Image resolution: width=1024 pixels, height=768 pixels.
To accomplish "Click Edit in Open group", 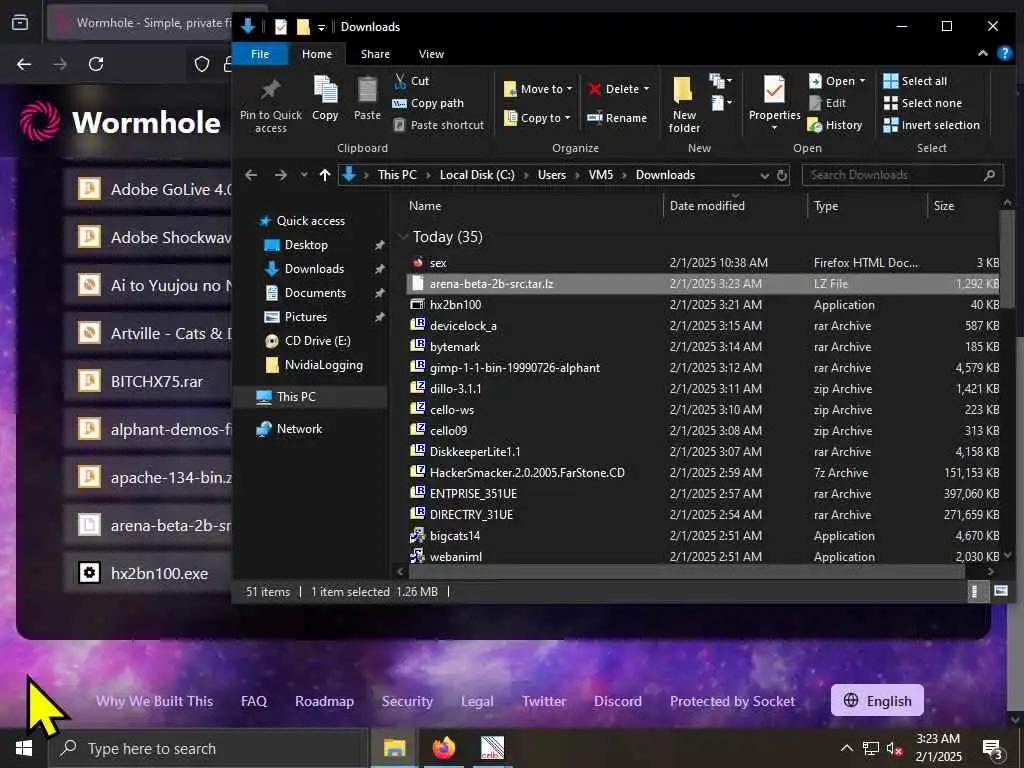I will click(x=827, y=103).
